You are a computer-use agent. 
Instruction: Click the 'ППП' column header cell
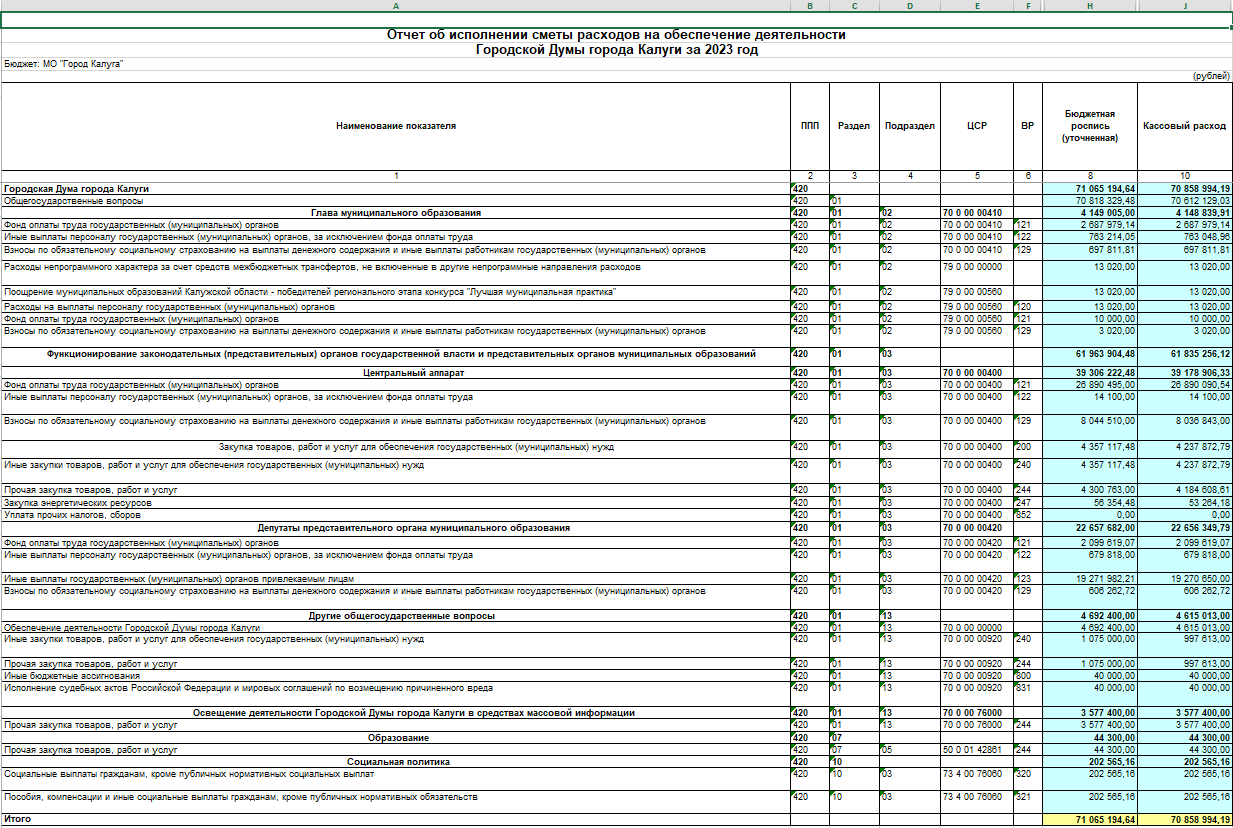(x=808, y=127)
